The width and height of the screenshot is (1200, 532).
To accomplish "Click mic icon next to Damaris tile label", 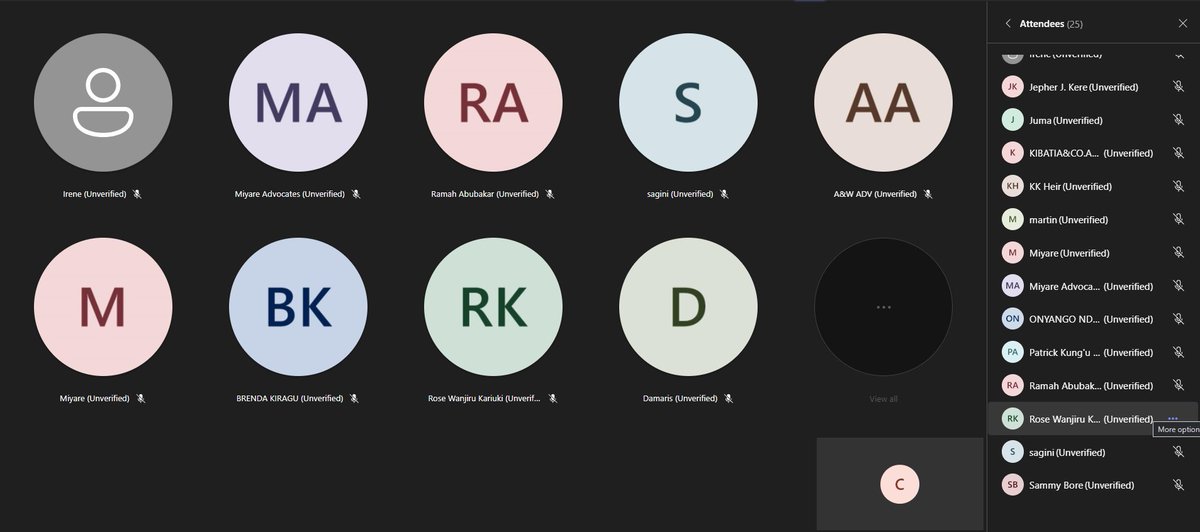I will pyautogui.click(x=728, y=398).
